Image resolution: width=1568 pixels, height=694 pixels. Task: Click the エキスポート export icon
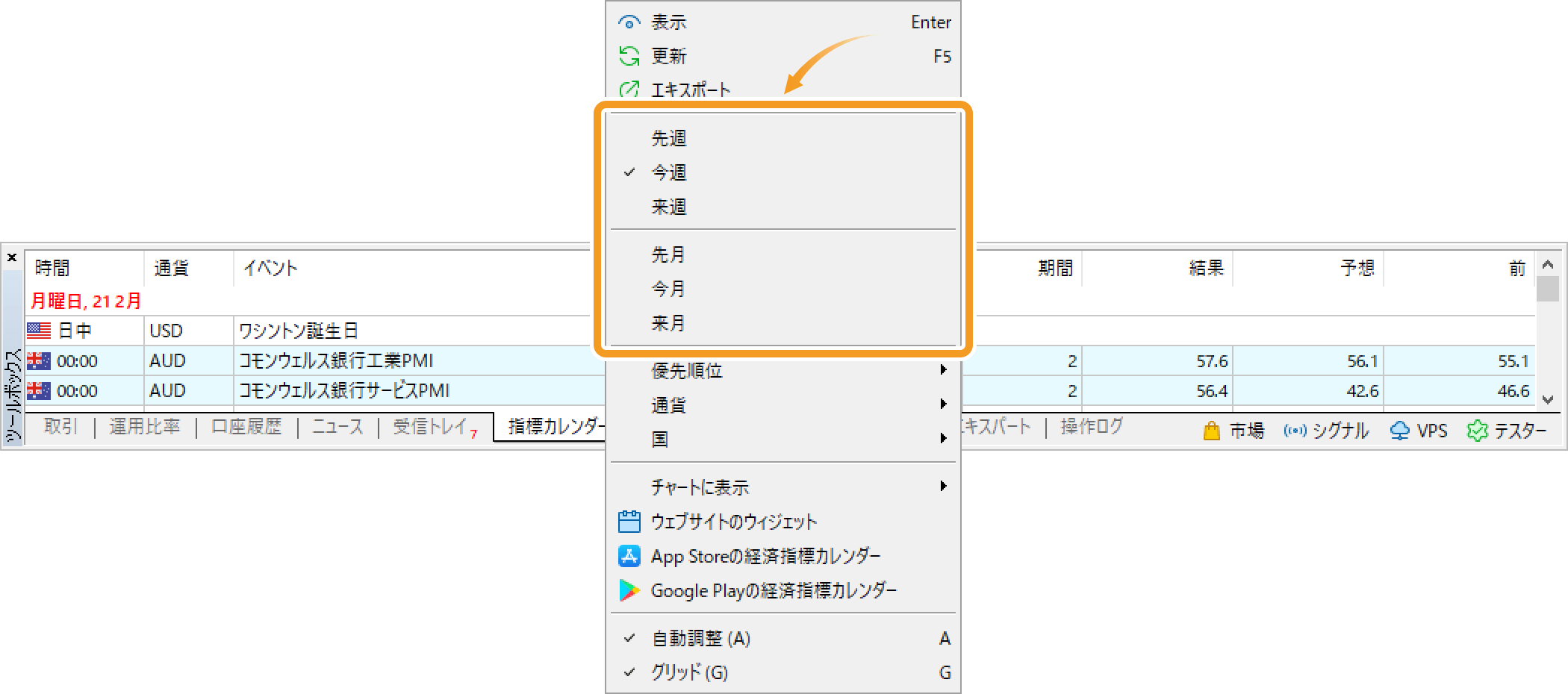point(629,90)
